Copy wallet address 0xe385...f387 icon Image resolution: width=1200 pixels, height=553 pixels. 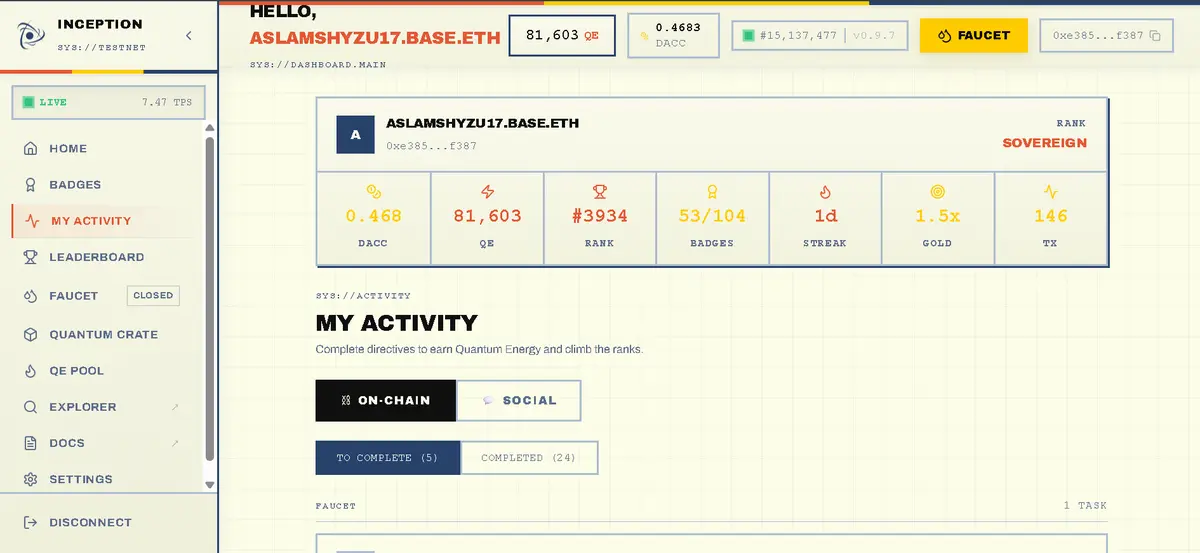(x=1155, y=36)
